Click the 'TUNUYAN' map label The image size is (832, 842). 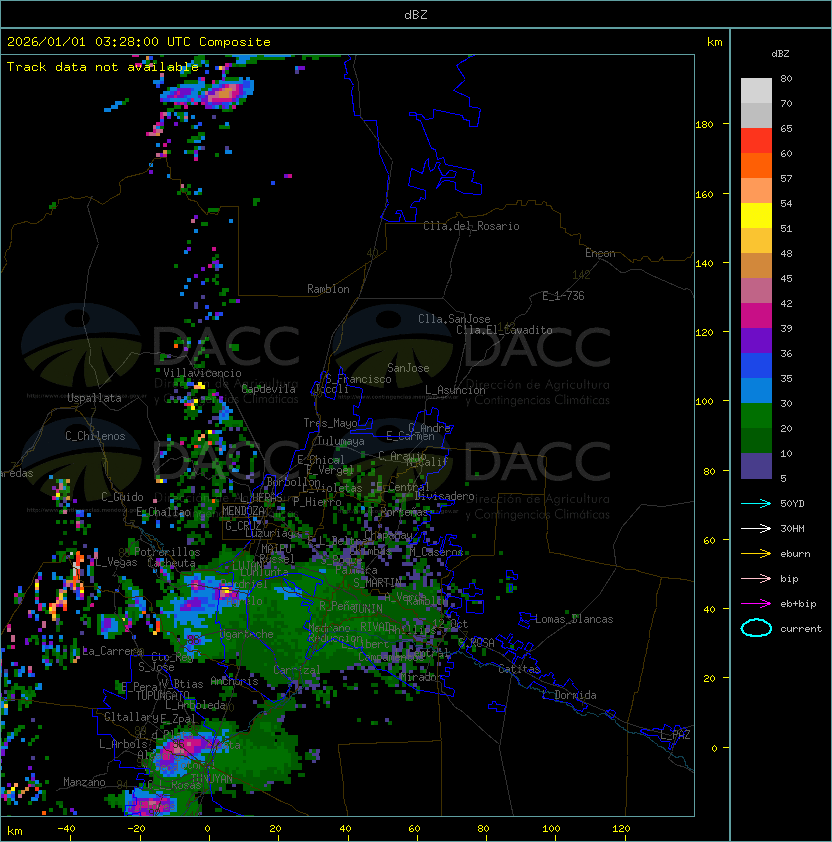pos(212,778)
